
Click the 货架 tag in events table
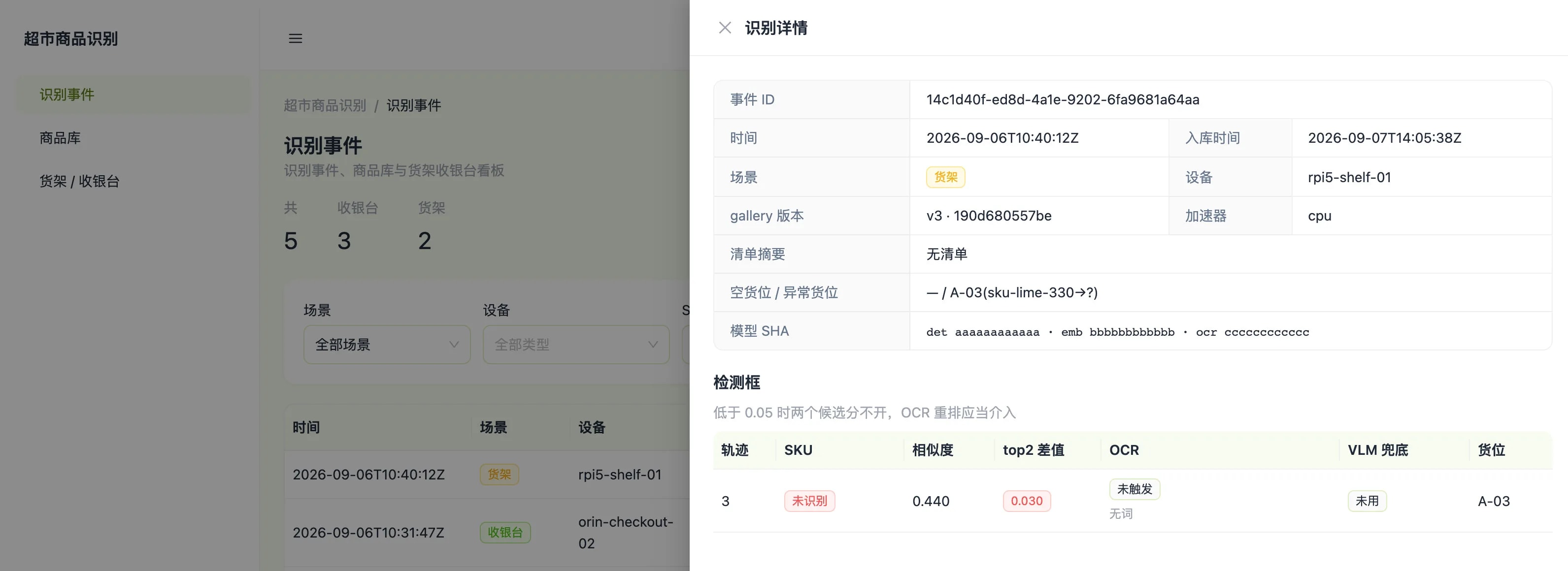tap(499, 475)
